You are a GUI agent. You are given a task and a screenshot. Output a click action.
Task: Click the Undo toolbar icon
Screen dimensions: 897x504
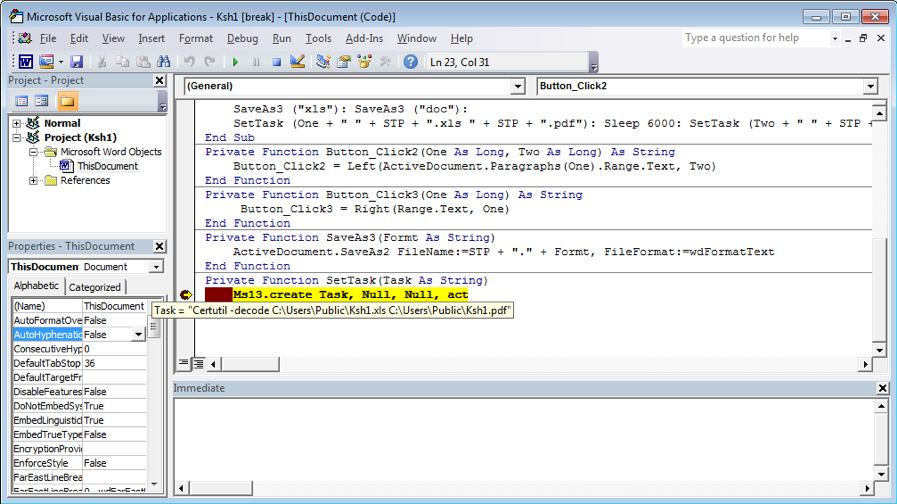(189, 62)
